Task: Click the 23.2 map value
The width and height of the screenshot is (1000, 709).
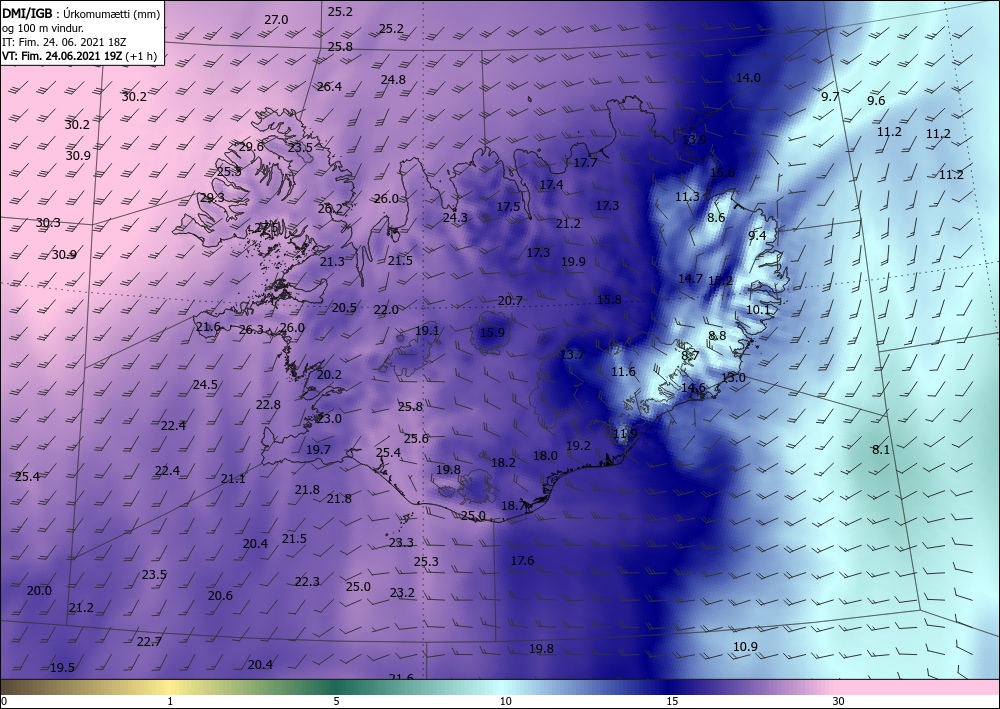Action: (x=402, y=592)
